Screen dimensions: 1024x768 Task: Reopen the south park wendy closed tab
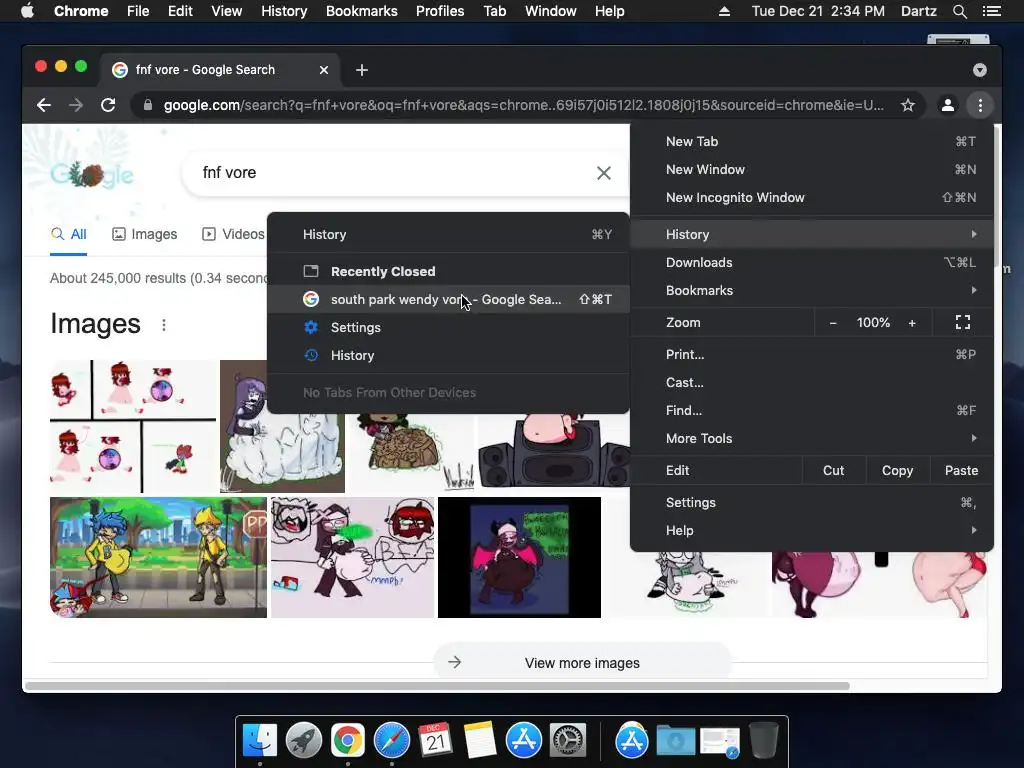[449, 300]
